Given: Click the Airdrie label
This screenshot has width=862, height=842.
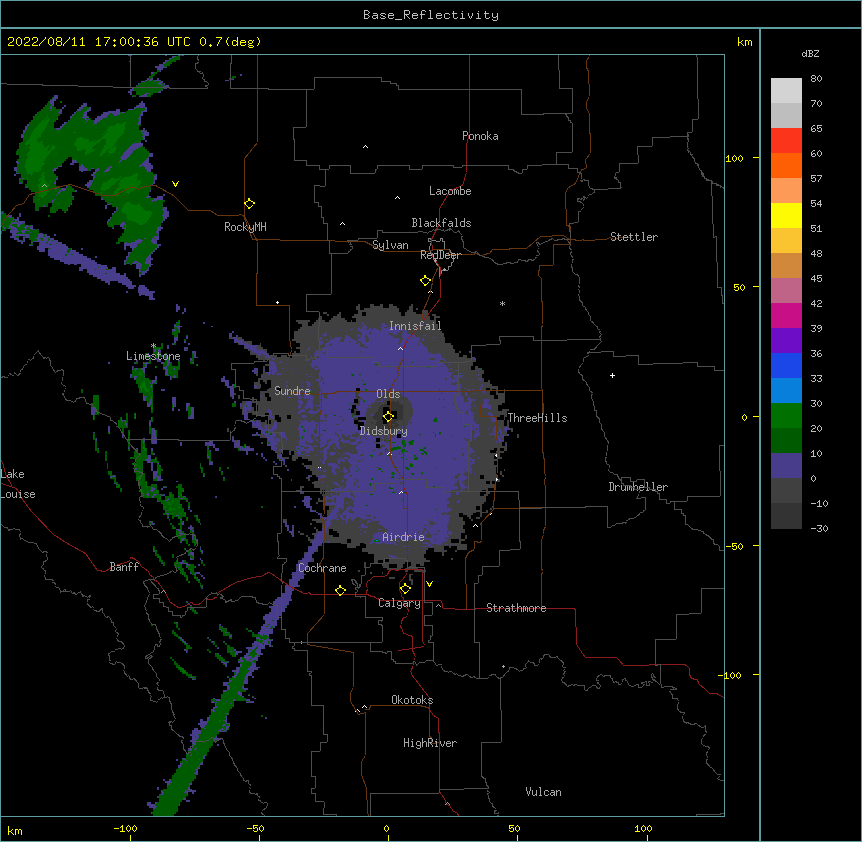Looking at the screenshot, I should click(403, 537).
